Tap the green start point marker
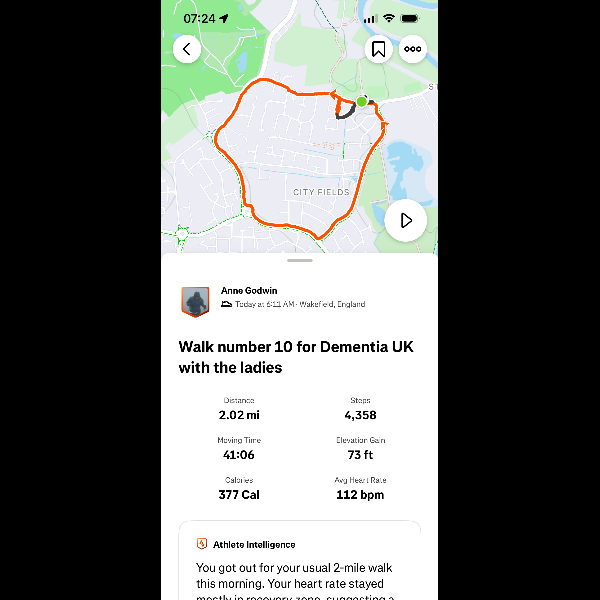 tap(362, 101)
